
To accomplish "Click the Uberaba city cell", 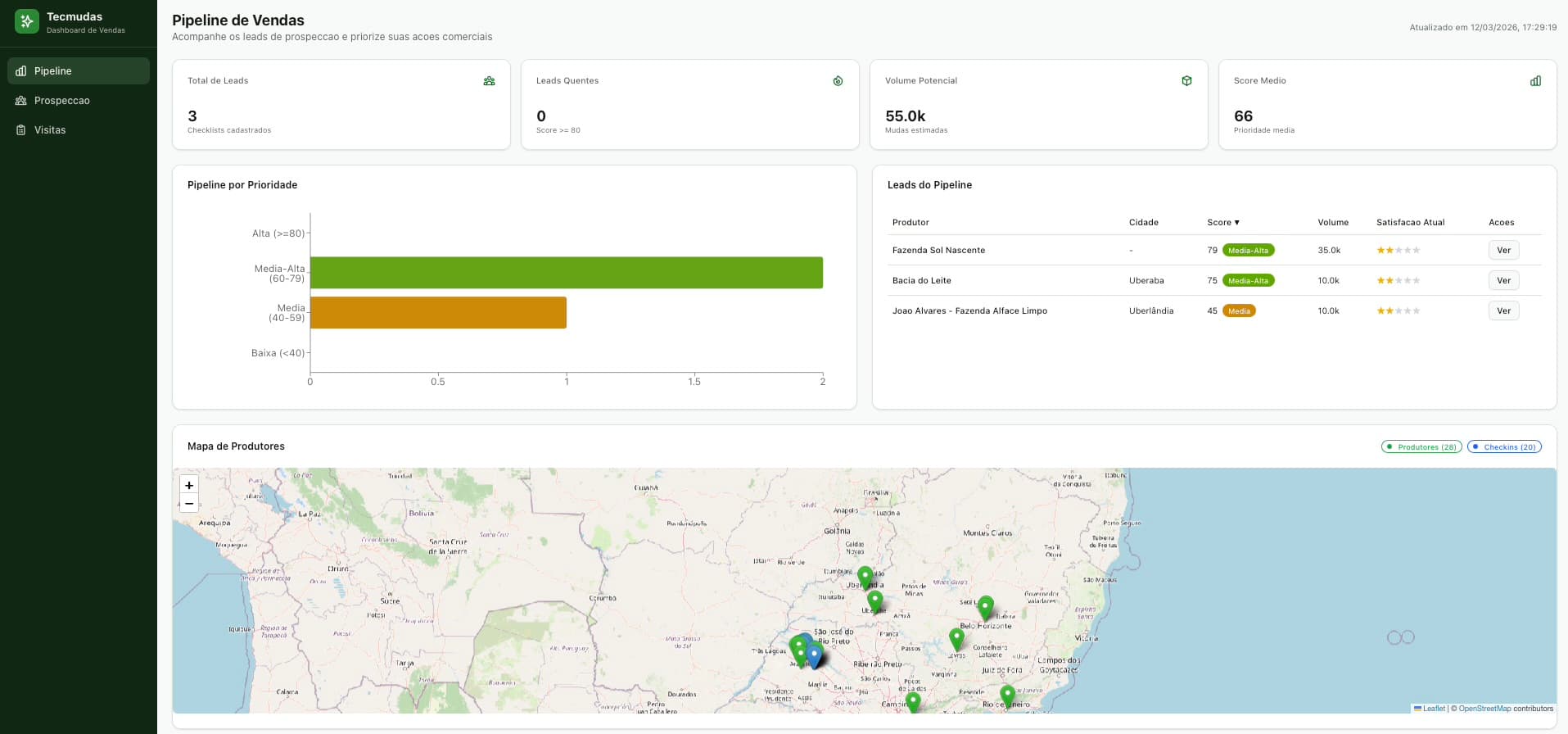I will click(x=1146, y=281).
